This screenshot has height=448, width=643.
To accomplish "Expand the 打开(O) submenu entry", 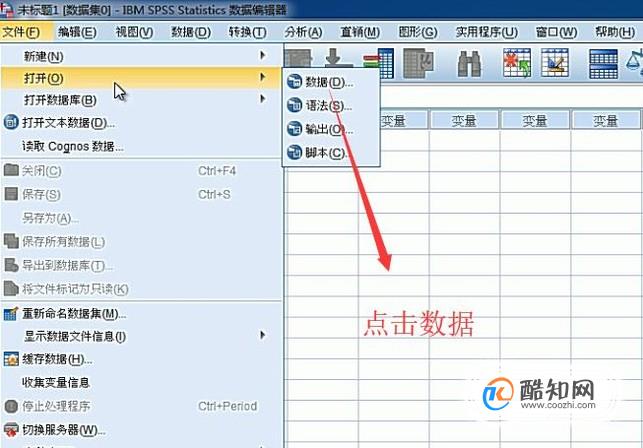I will pos(141,78).
